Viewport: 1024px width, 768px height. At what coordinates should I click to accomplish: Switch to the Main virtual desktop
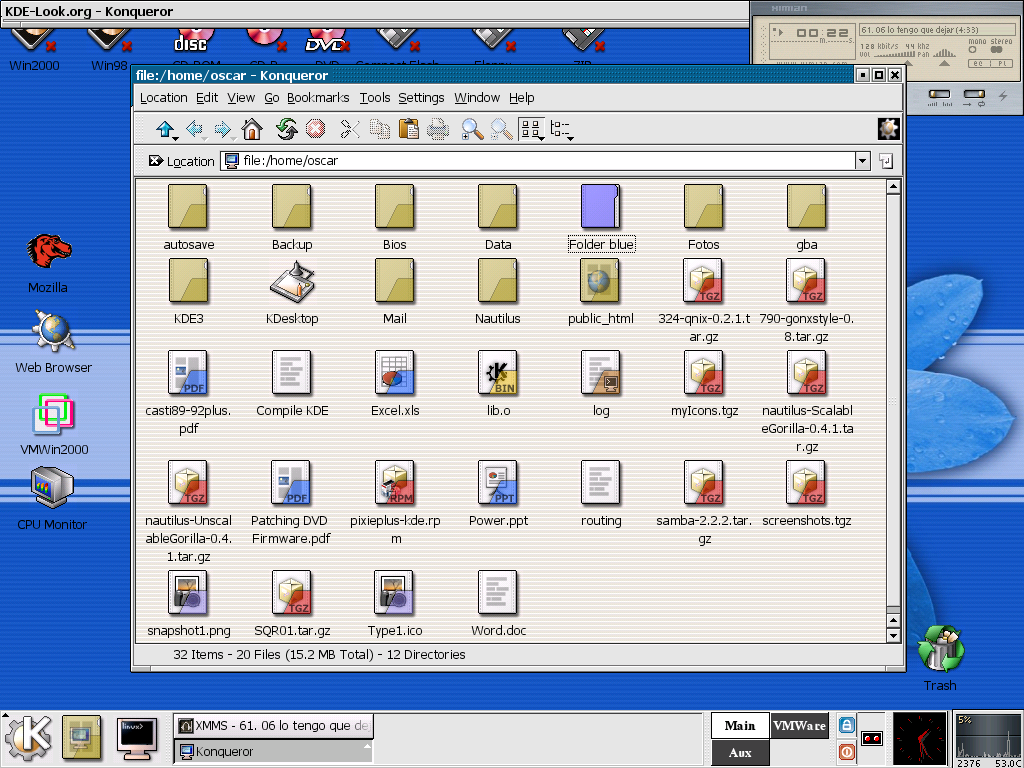click(x=740, y=726)
